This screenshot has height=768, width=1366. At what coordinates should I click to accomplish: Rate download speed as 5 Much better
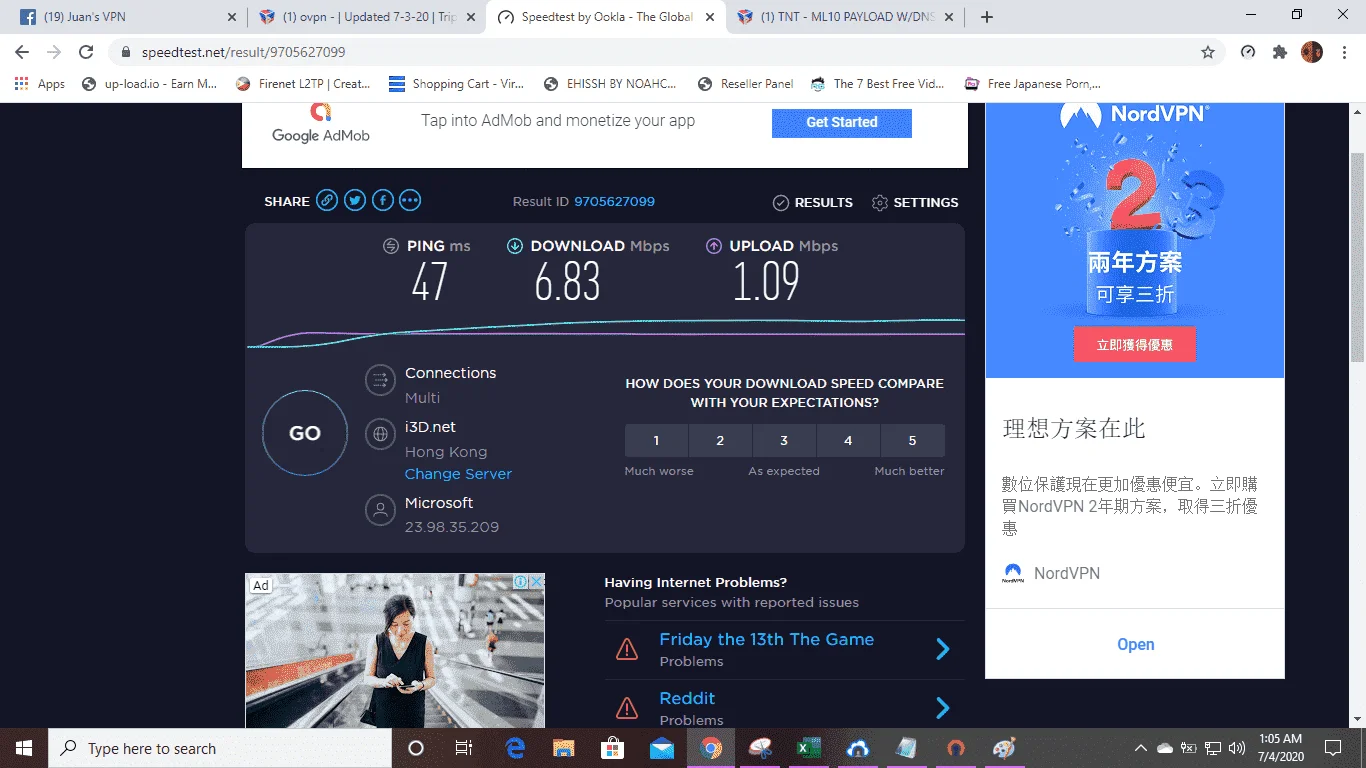(913, 440)
